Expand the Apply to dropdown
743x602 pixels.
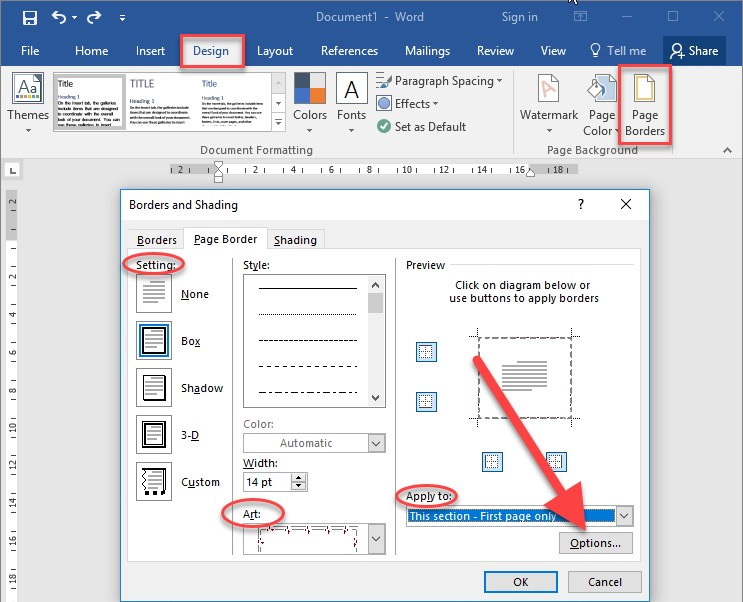[x=624, y=516]
